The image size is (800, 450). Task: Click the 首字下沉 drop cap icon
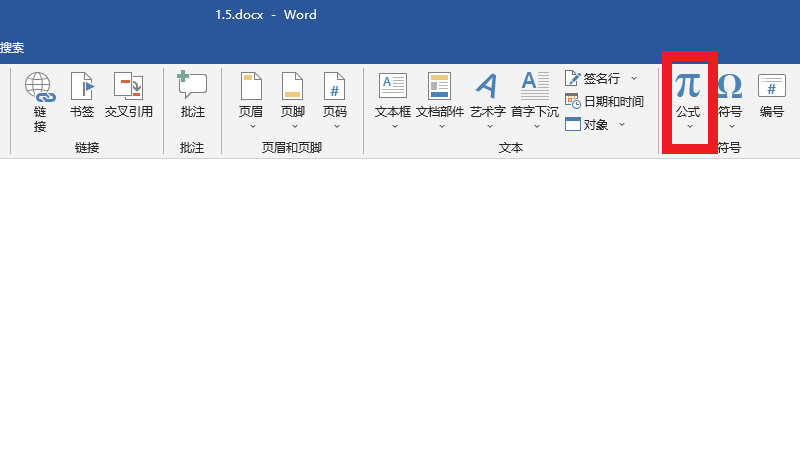click(x=535, y=87)
